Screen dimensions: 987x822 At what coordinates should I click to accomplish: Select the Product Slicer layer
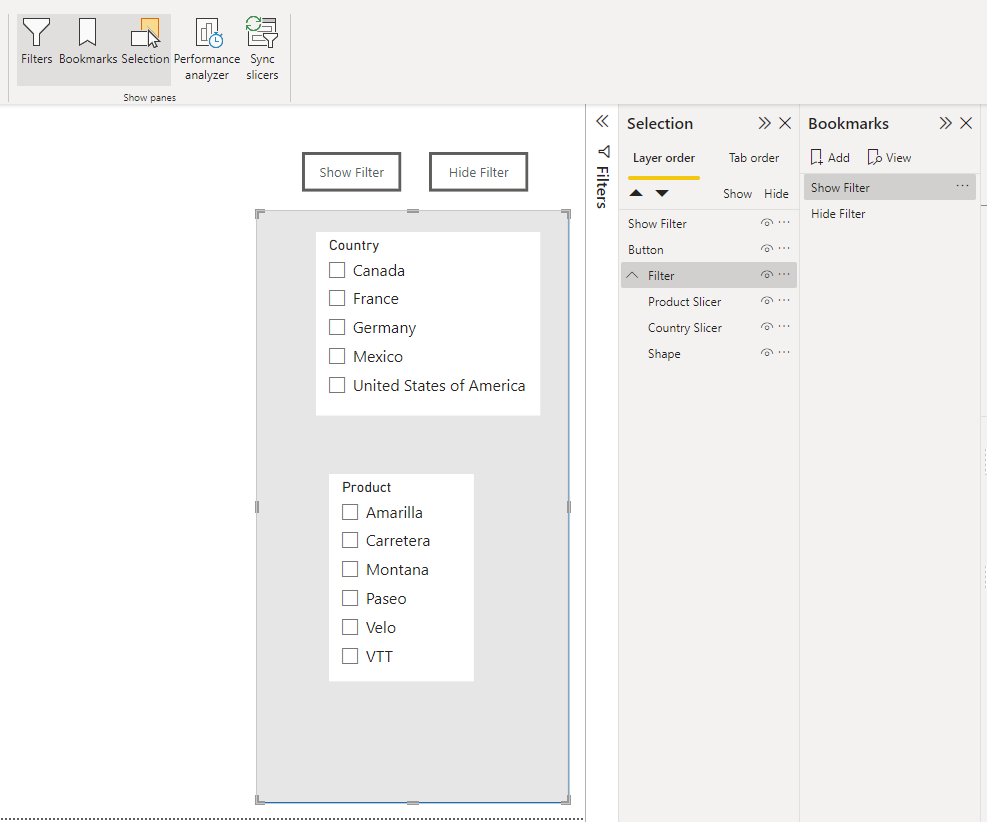(x=709, y=301)
